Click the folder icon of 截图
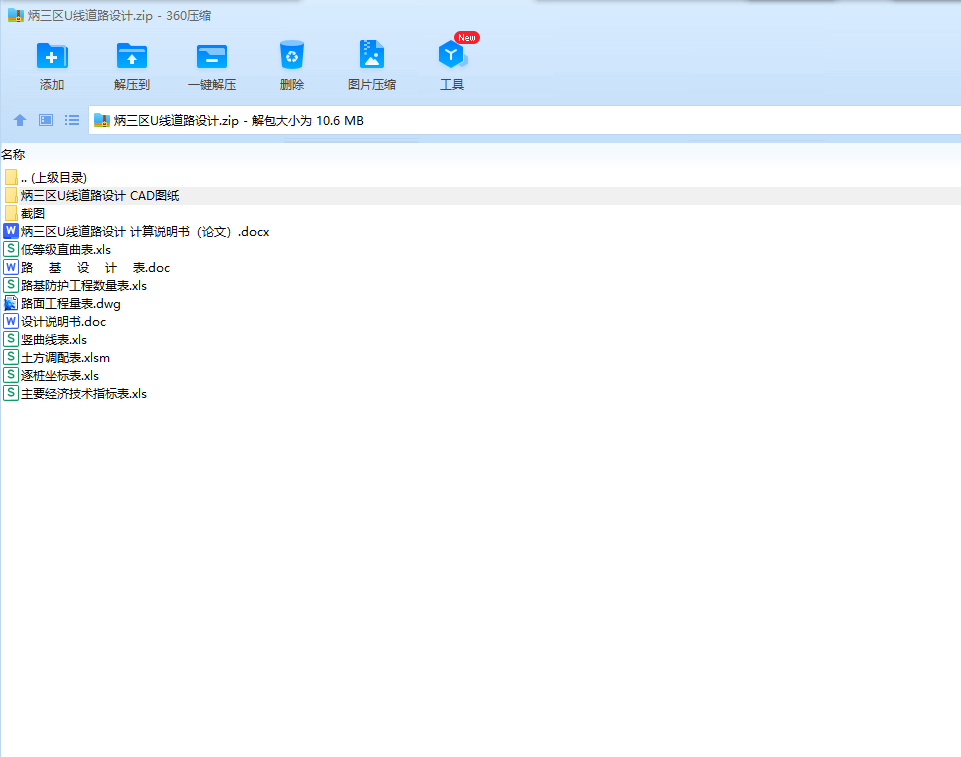Screen dimensions: 961x757 pyautogui.click(x=11, y=213)
